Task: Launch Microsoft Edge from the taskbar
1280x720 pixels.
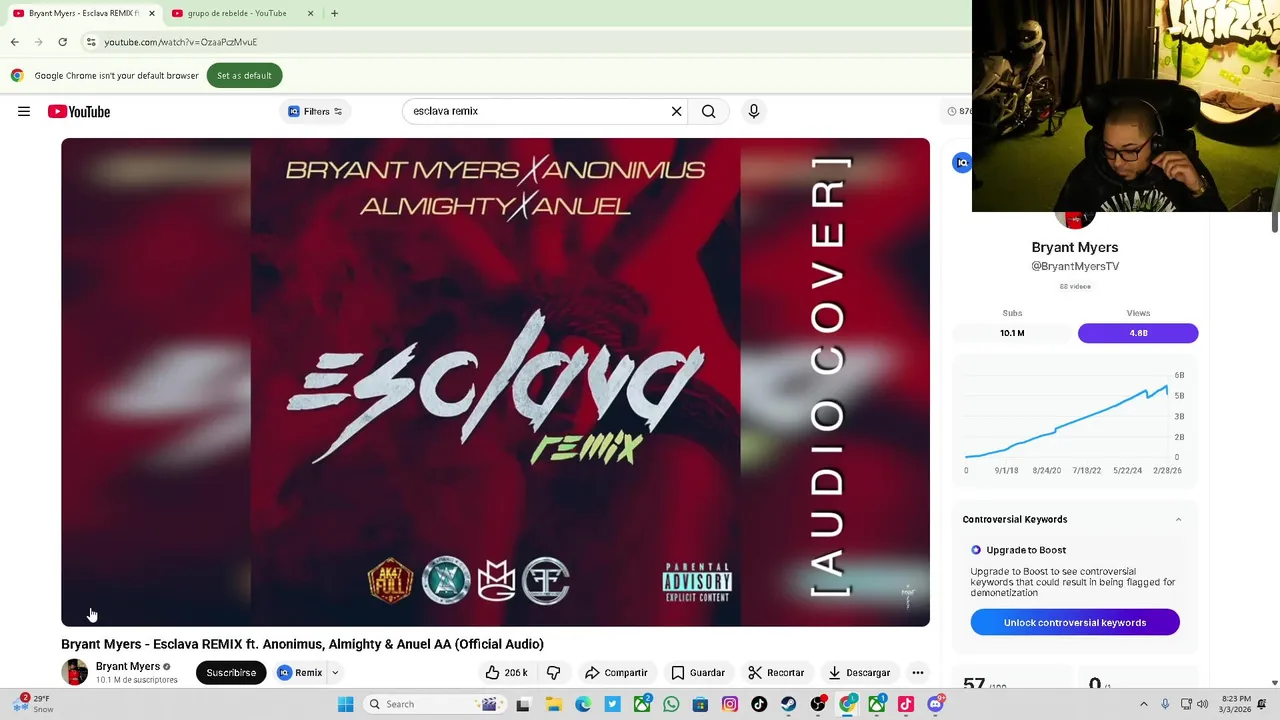Action: pos(583,704)
